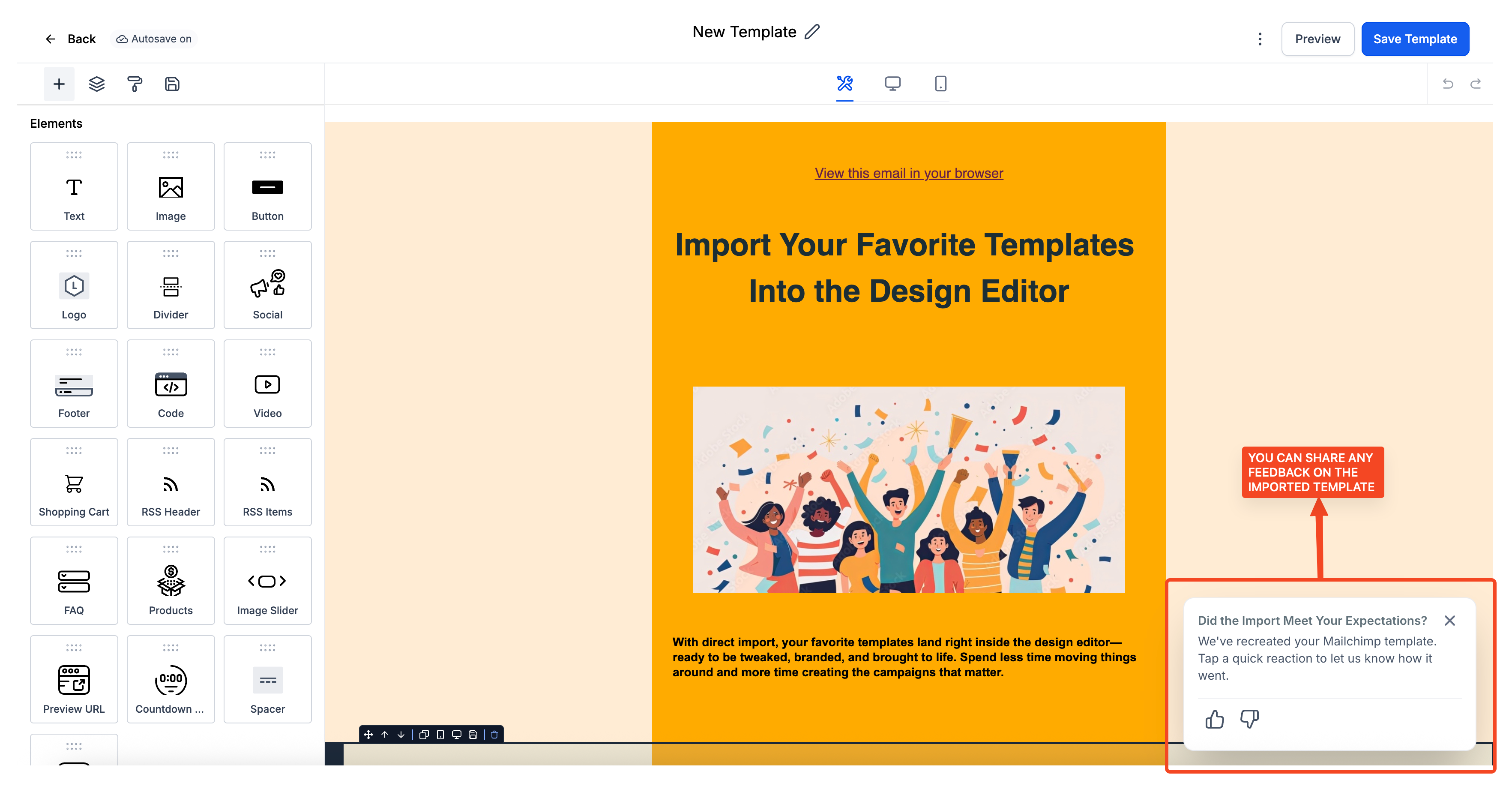Screen dimensions: 1512x789
Task: Open the three-dot more options menu
Action: pos(1260,39)
